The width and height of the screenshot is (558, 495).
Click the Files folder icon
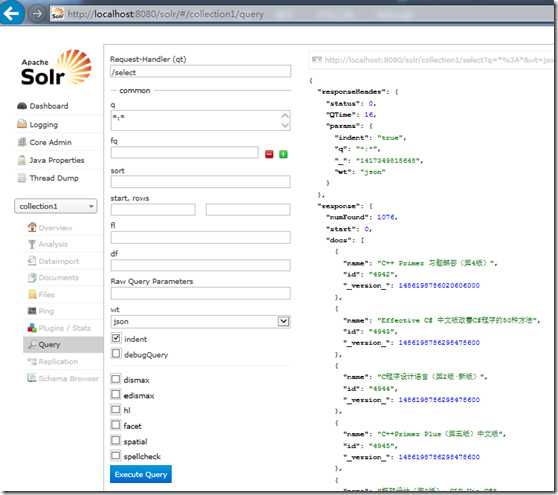click(x=32, y=294)
